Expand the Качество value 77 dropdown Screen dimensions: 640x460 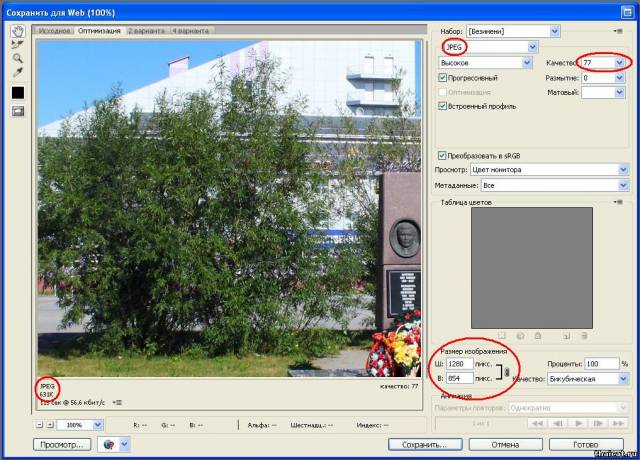pos(621,62)
